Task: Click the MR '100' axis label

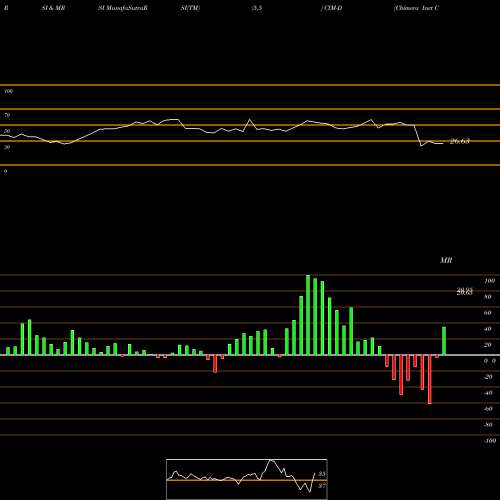Action: pyautogui.click(x=489, y=281)
